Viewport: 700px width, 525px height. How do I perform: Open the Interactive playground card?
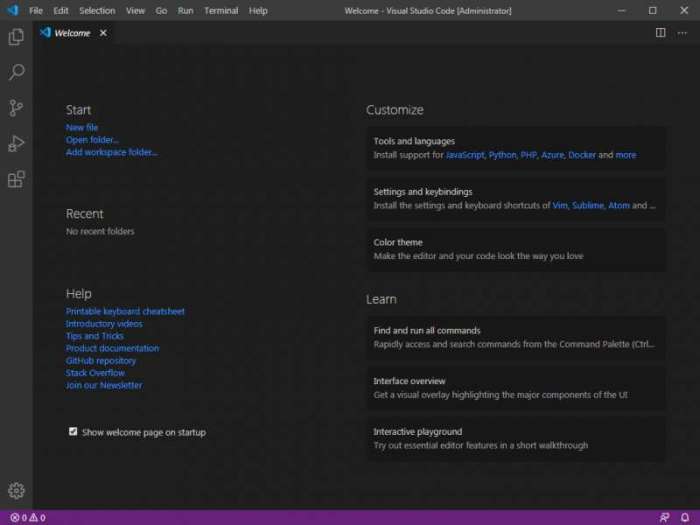(x=516, y=438)
